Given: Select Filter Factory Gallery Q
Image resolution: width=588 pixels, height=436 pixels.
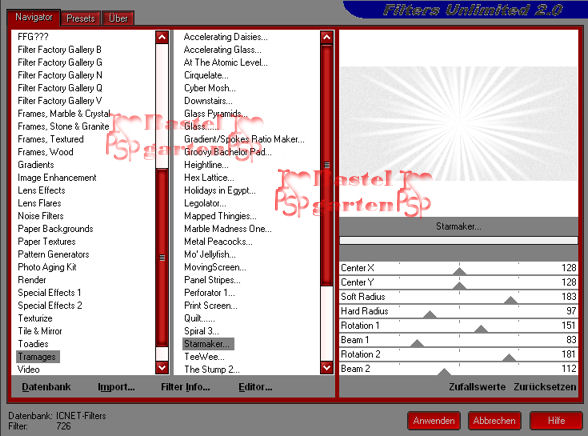Looking at the screenshot, I should pos(60,88).
